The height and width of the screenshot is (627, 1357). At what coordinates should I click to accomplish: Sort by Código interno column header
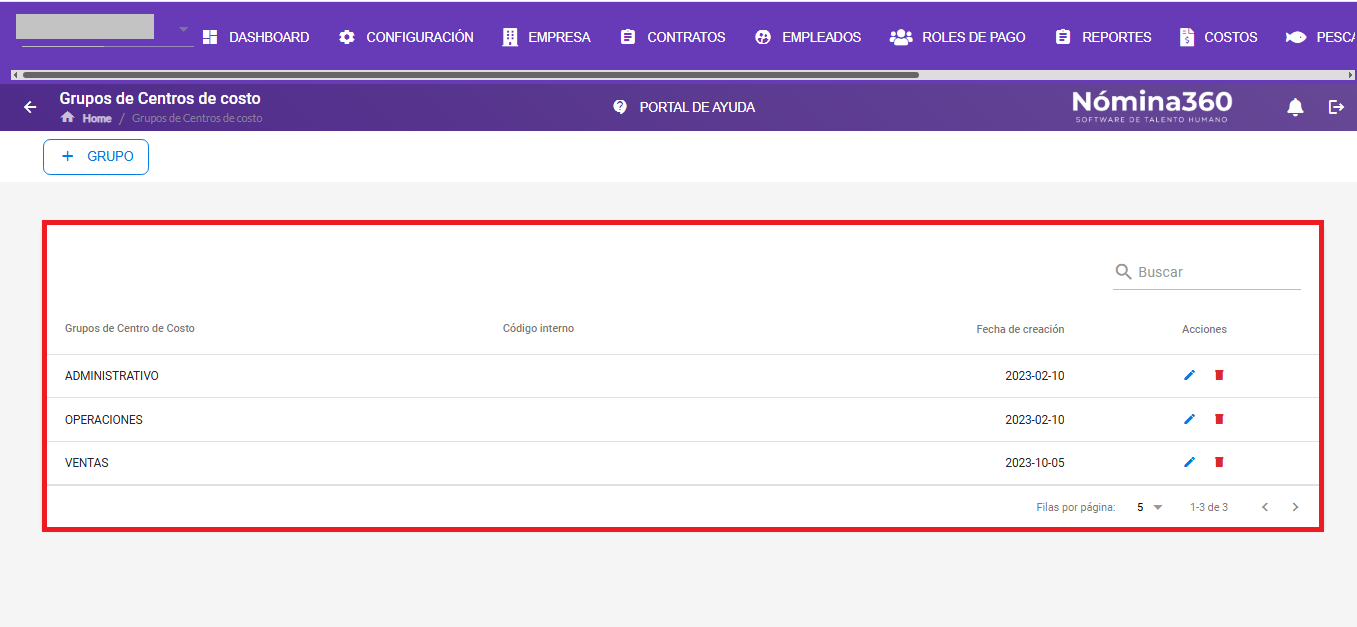[538, 328]
